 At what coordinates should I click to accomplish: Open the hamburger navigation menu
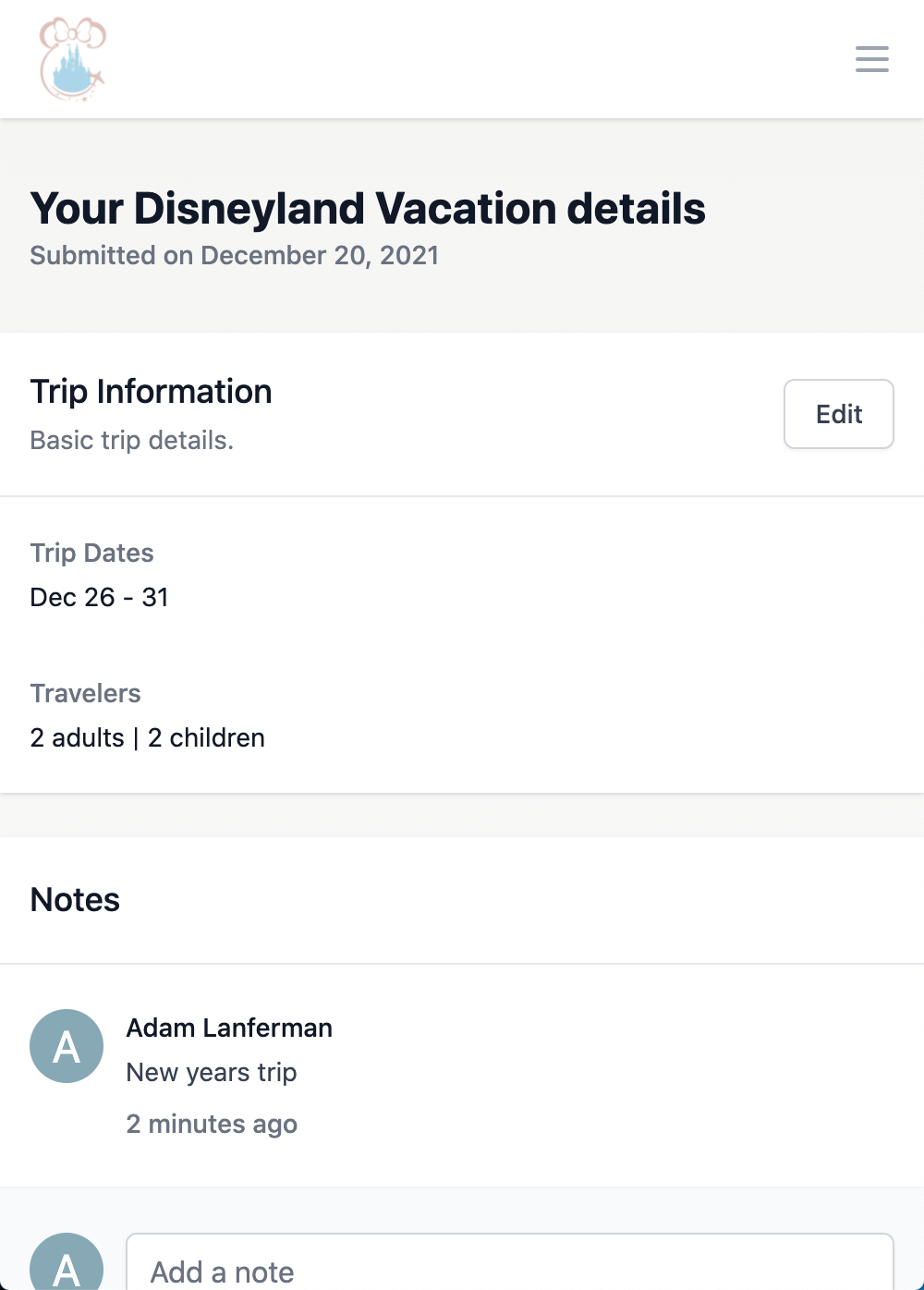871,59
